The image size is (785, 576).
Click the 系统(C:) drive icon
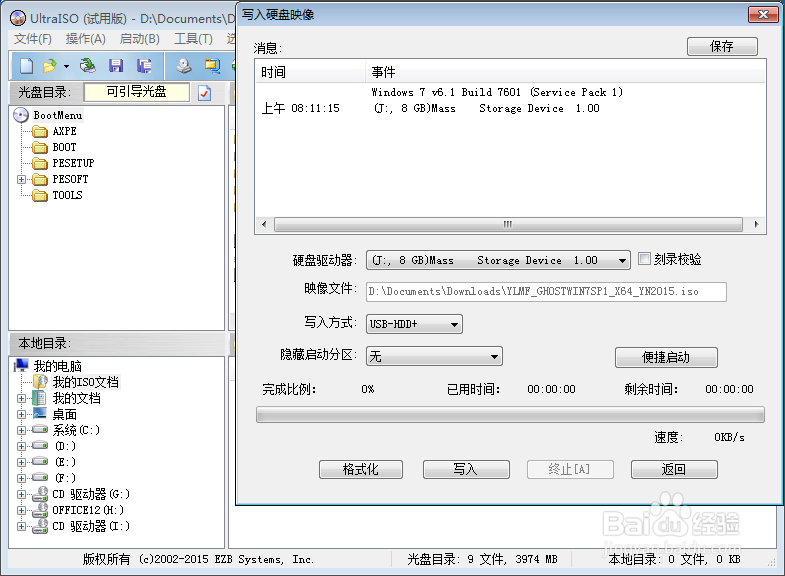[40, 429]
